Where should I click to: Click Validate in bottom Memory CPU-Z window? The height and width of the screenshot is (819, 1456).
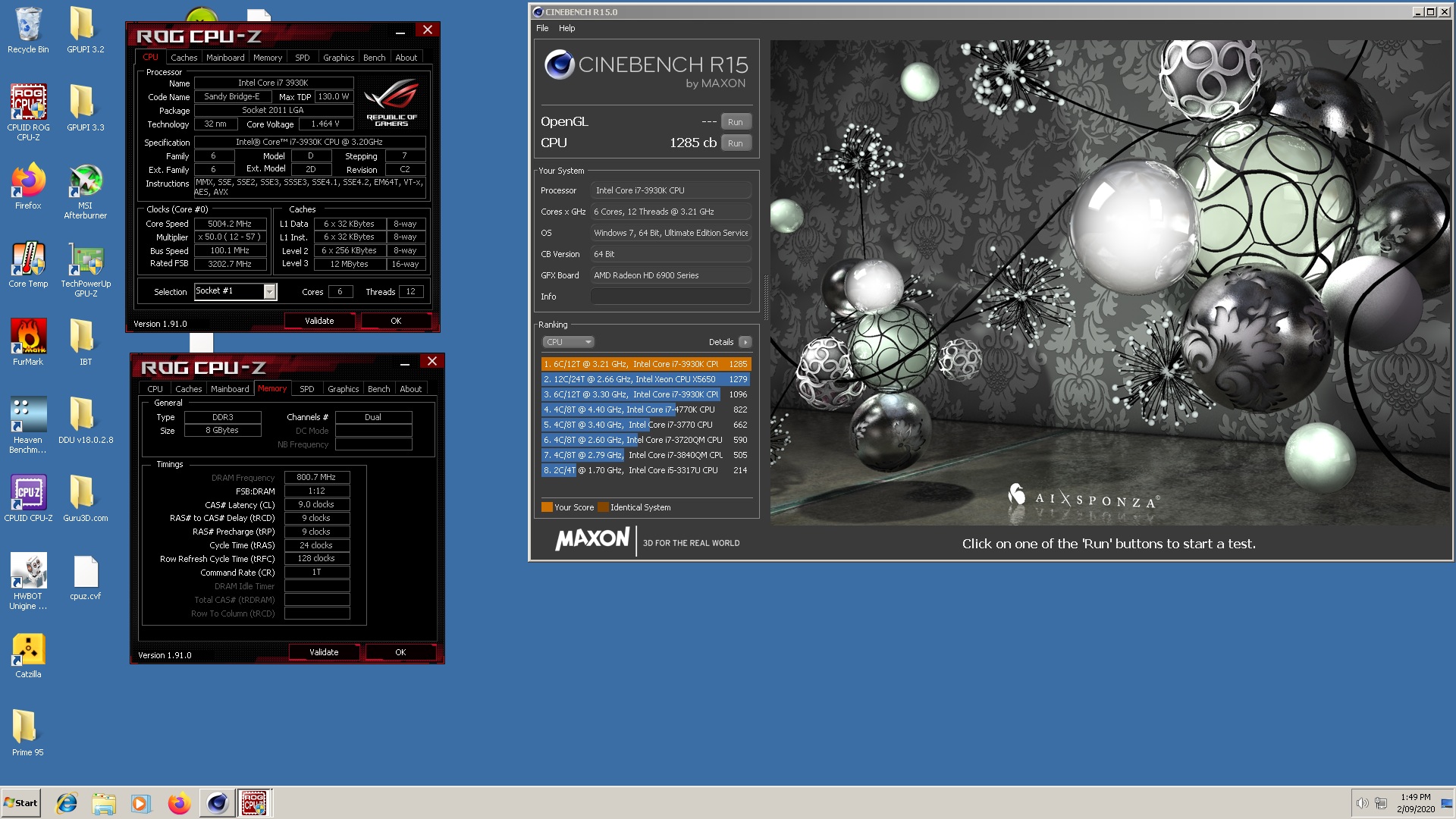324,652
